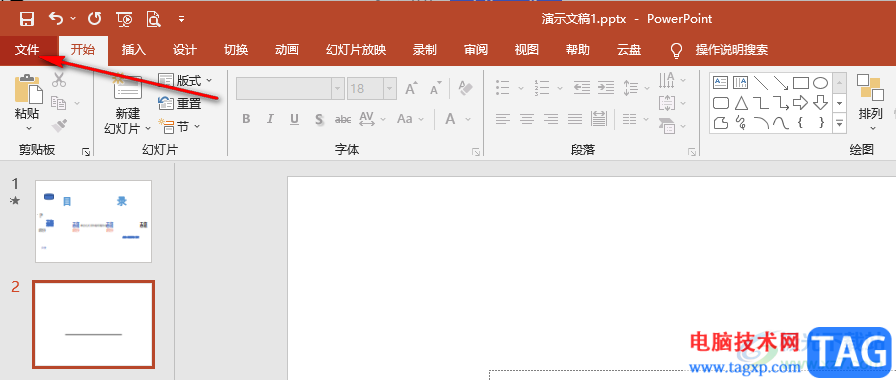
Task: Start slideshow from beginning icon
Action: (124, 19)
